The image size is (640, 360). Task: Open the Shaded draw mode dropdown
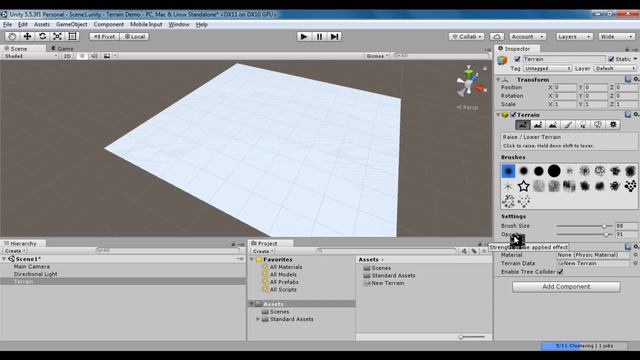pos(31,56)
